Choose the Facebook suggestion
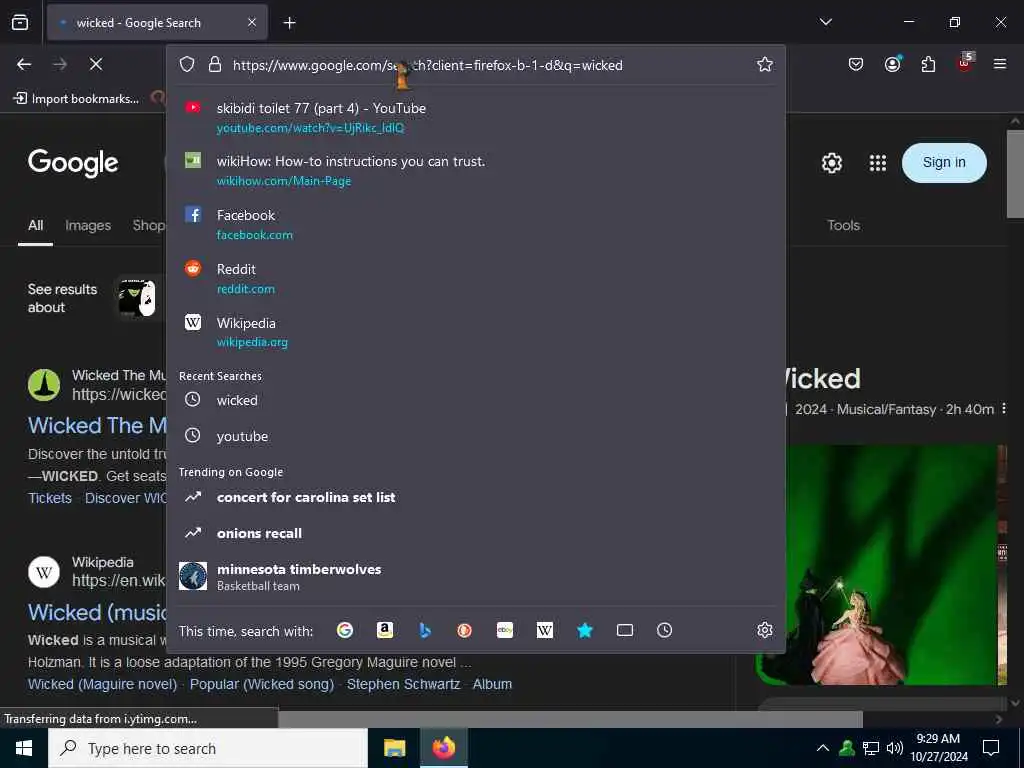1024x768 pixels. (476, 224)
